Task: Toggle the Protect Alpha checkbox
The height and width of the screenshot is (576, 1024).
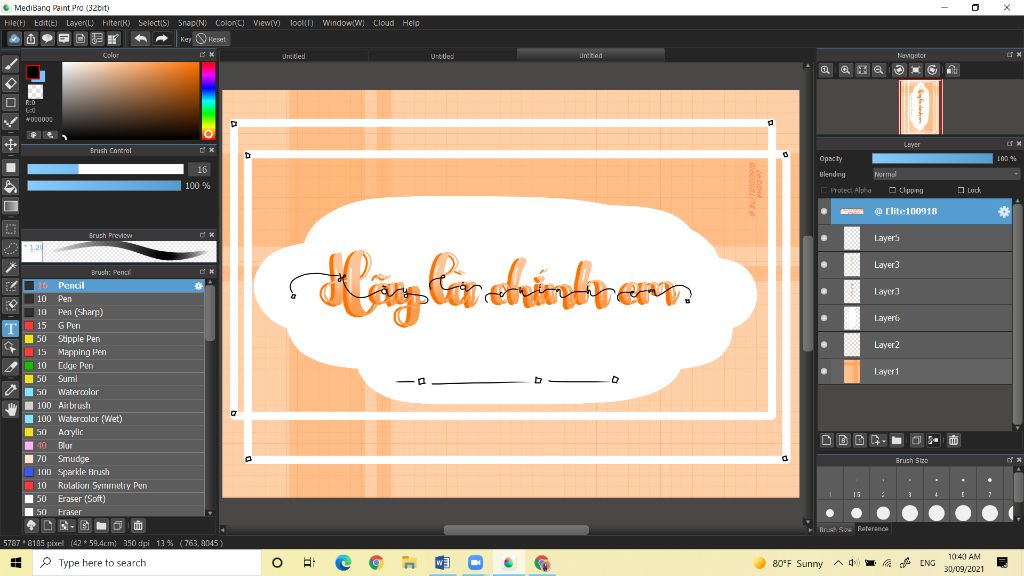Action: [x=824, y=190]
